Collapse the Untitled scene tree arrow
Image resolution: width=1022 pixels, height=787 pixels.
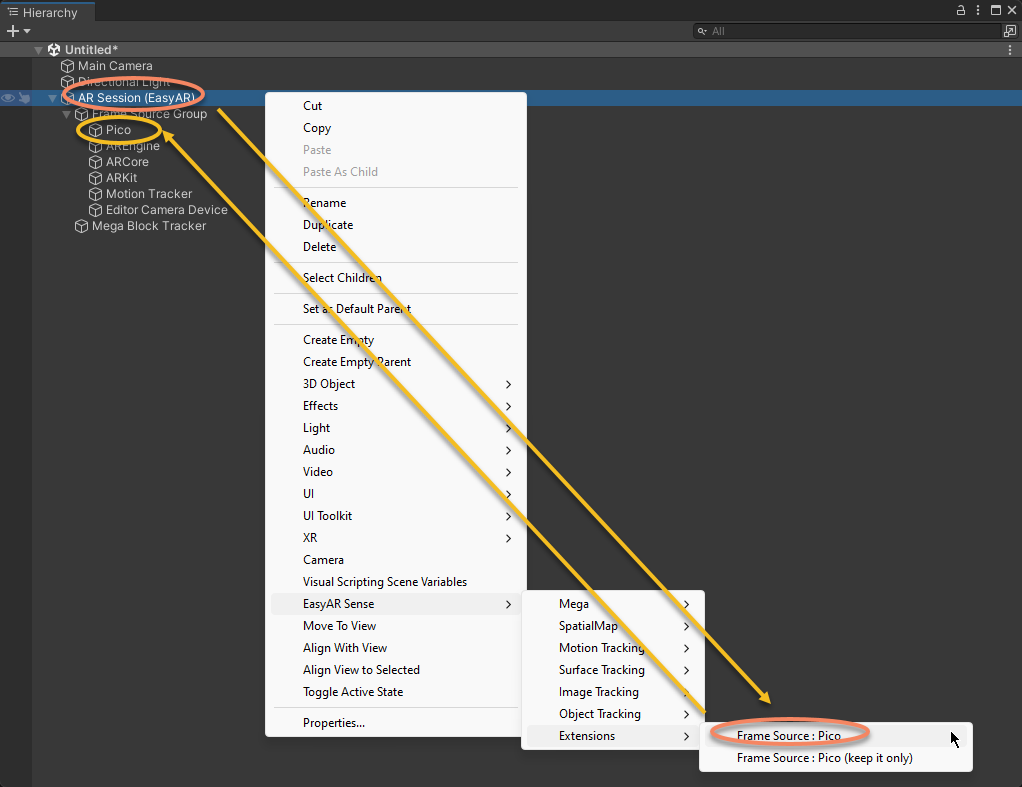(x=39, y=50)
